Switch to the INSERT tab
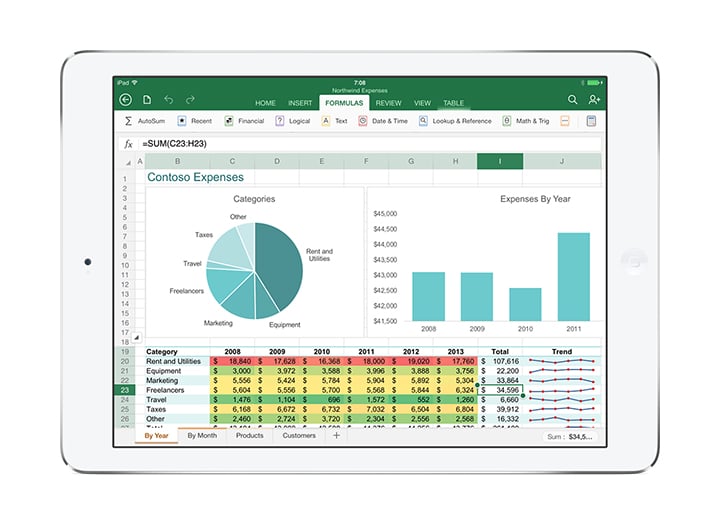The width and height of the screenshot is (728, 515). tap(300, 103)
